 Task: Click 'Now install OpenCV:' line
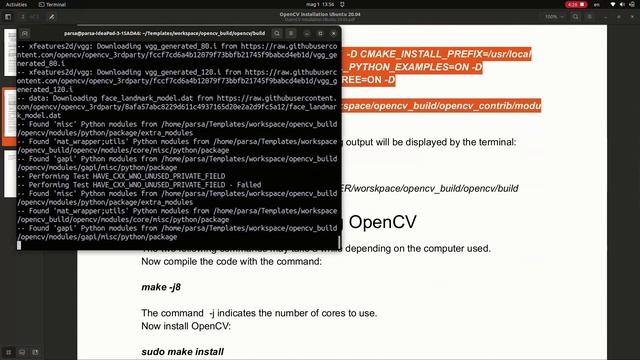click(186, 326)
